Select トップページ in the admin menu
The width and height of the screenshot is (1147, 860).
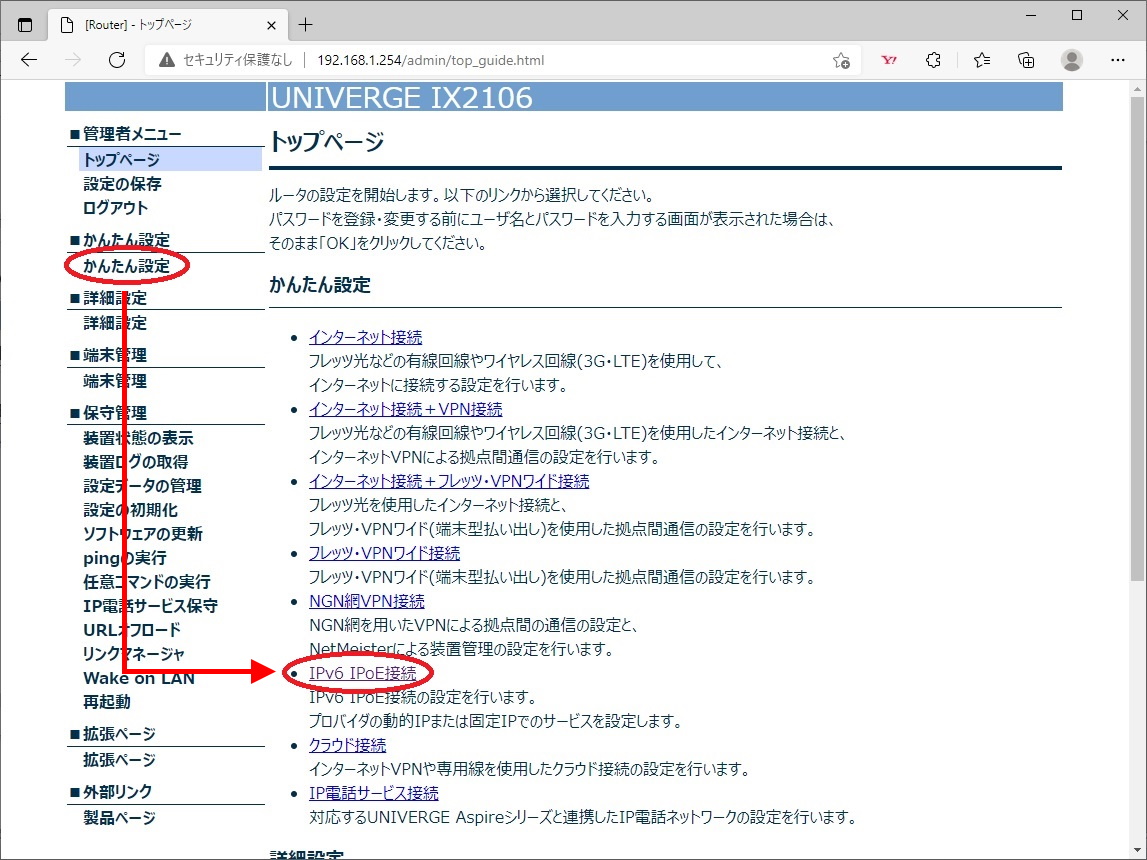[121, 159]
